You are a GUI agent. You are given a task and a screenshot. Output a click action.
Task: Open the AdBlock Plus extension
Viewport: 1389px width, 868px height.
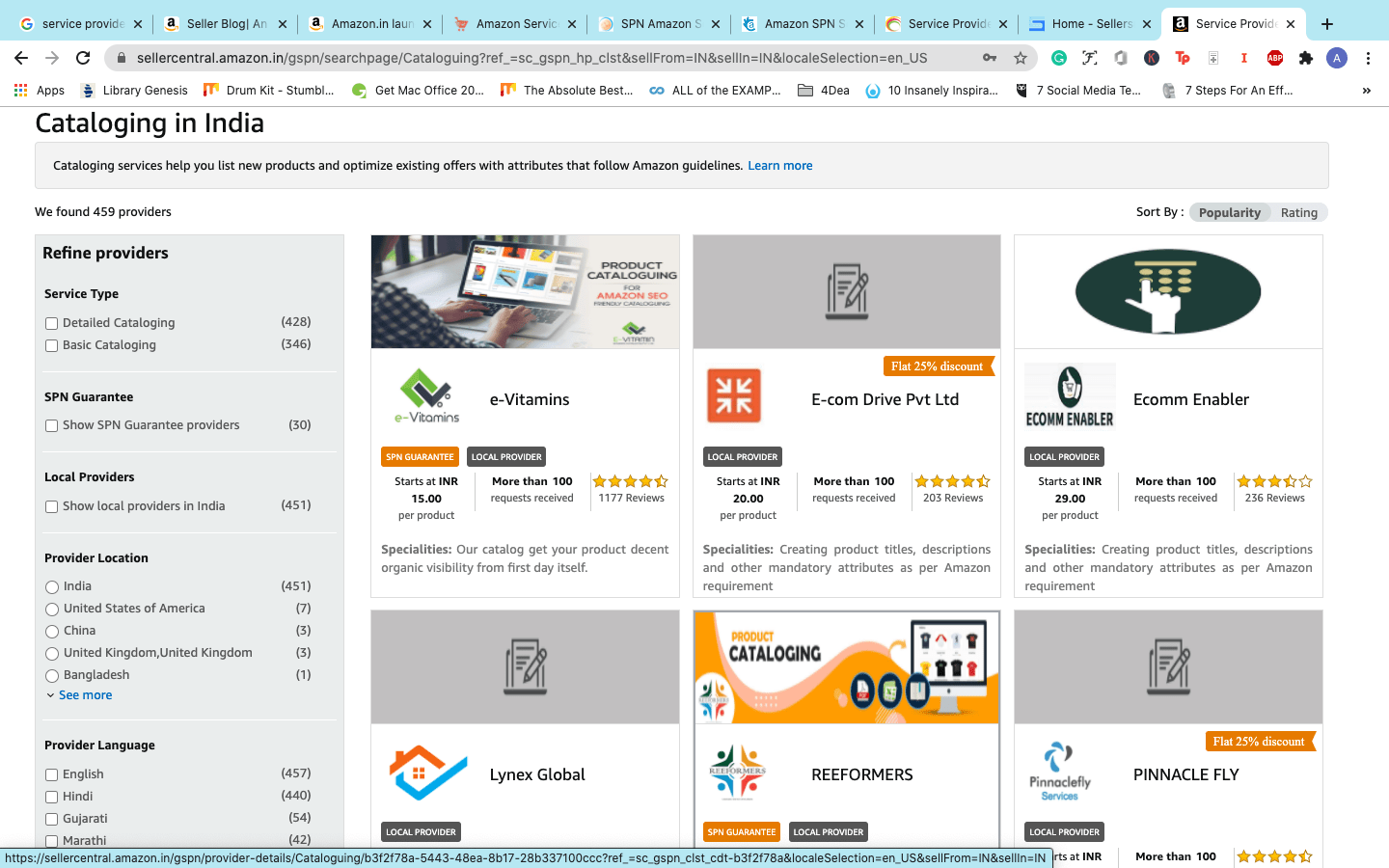(x=1275, y=58)
